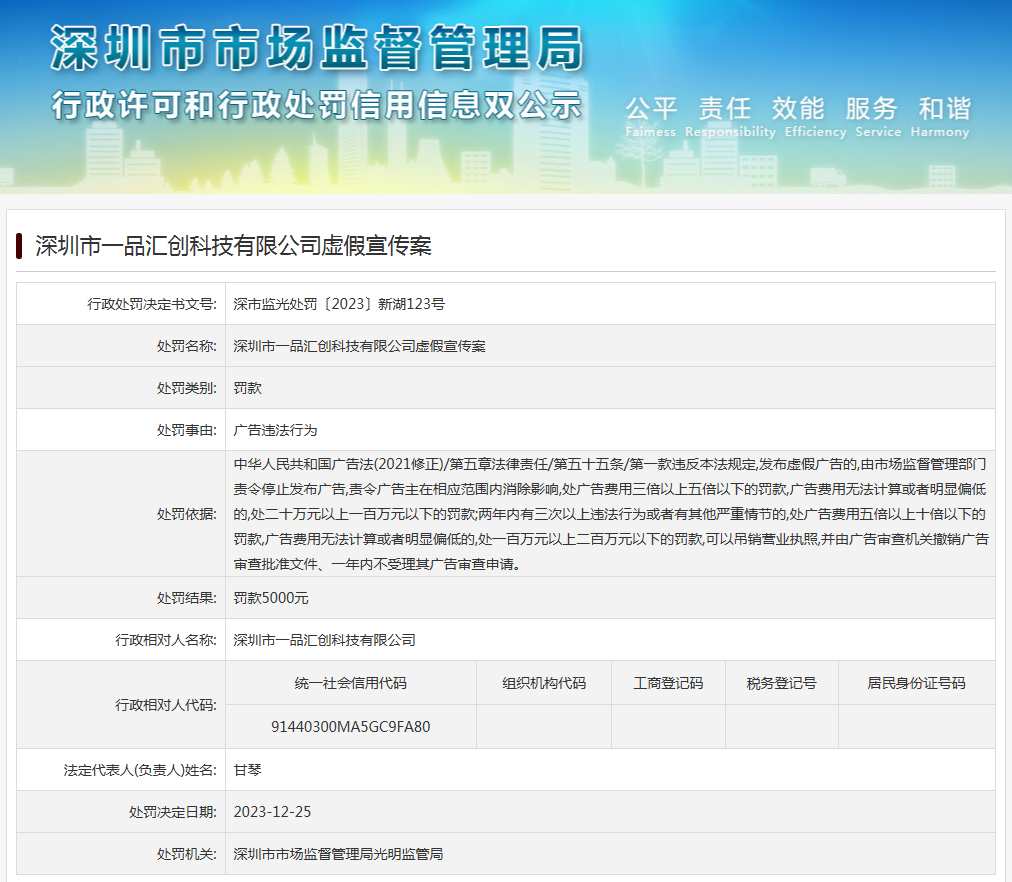Click the 责任 Responsibility slogan text

tap(730, 117)
